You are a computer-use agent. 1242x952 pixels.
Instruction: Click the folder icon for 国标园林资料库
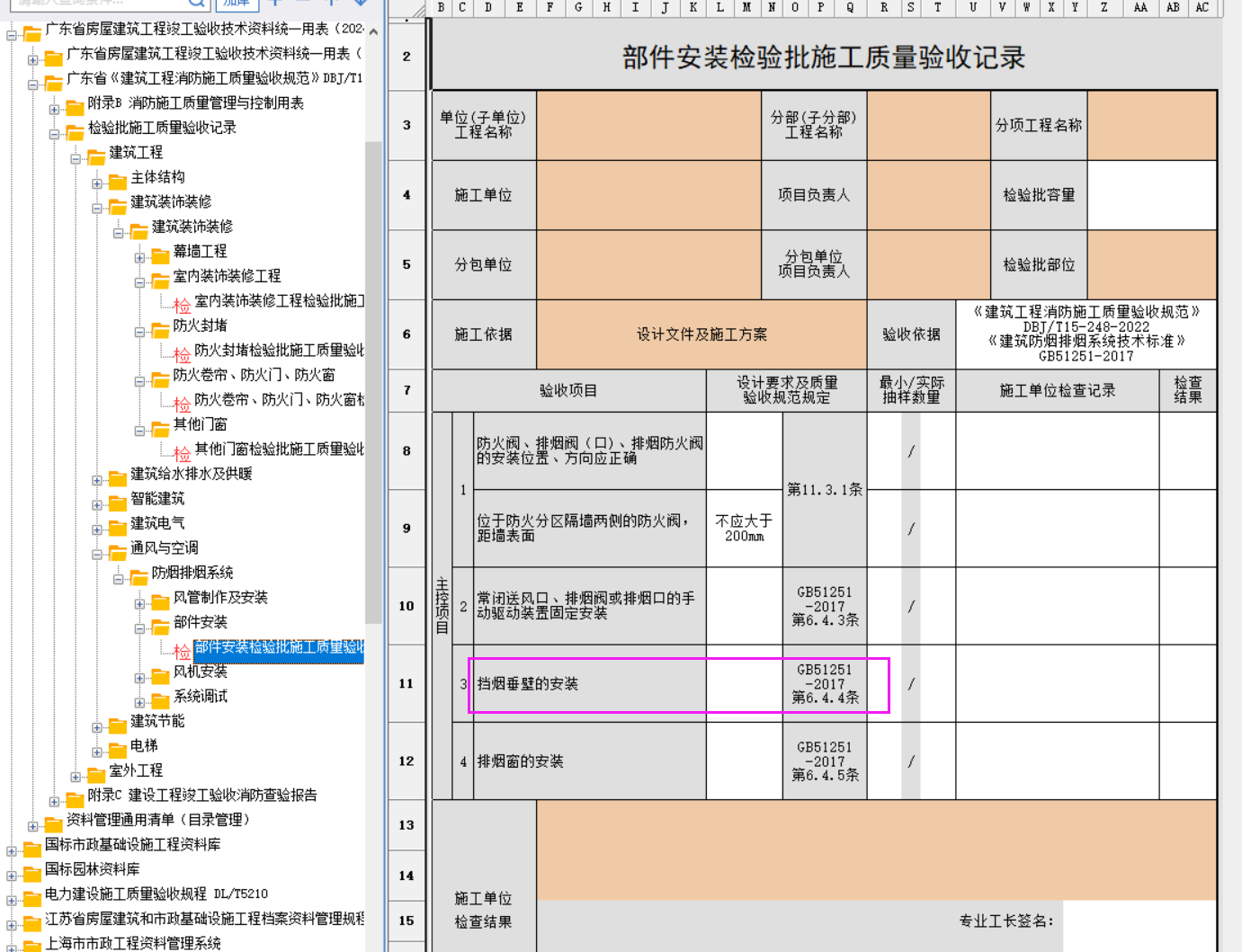(x=32, y=872)
